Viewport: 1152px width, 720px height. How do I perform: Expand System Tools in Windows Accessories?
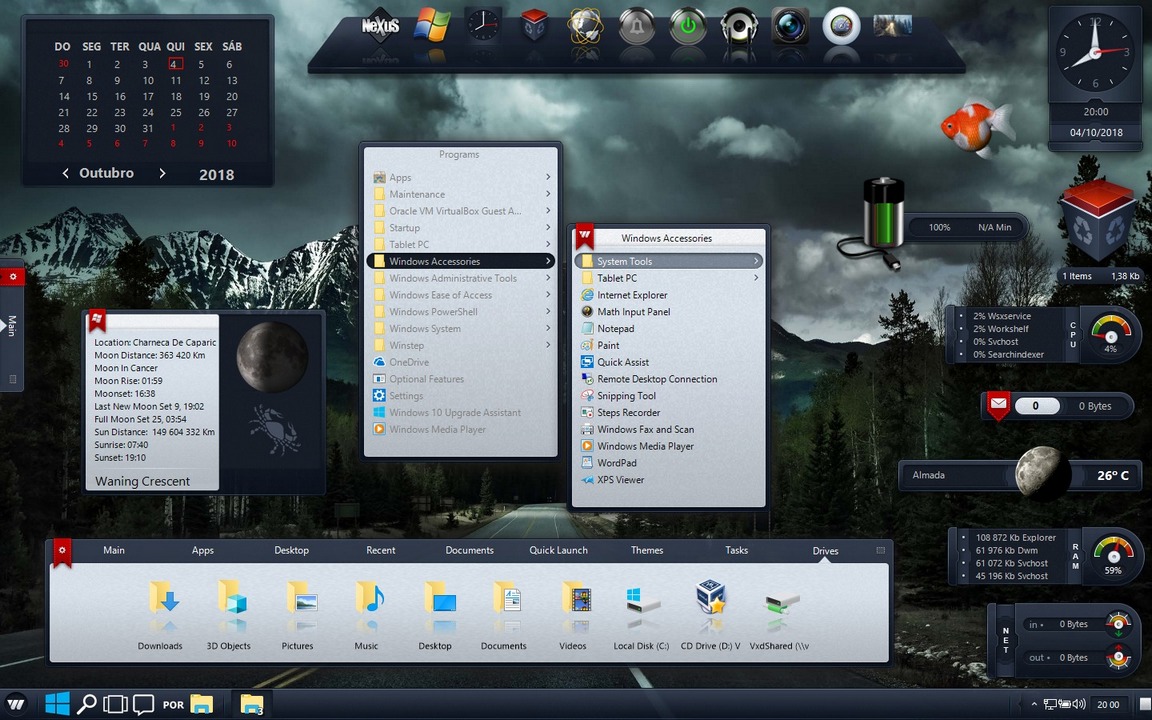(669, 261)
